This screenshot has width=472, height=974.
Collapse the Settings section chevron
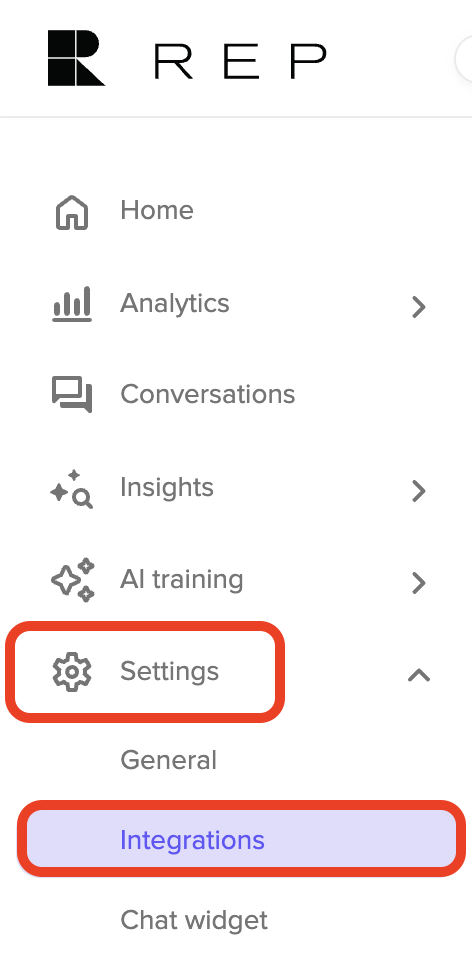[x=419, y=675]
